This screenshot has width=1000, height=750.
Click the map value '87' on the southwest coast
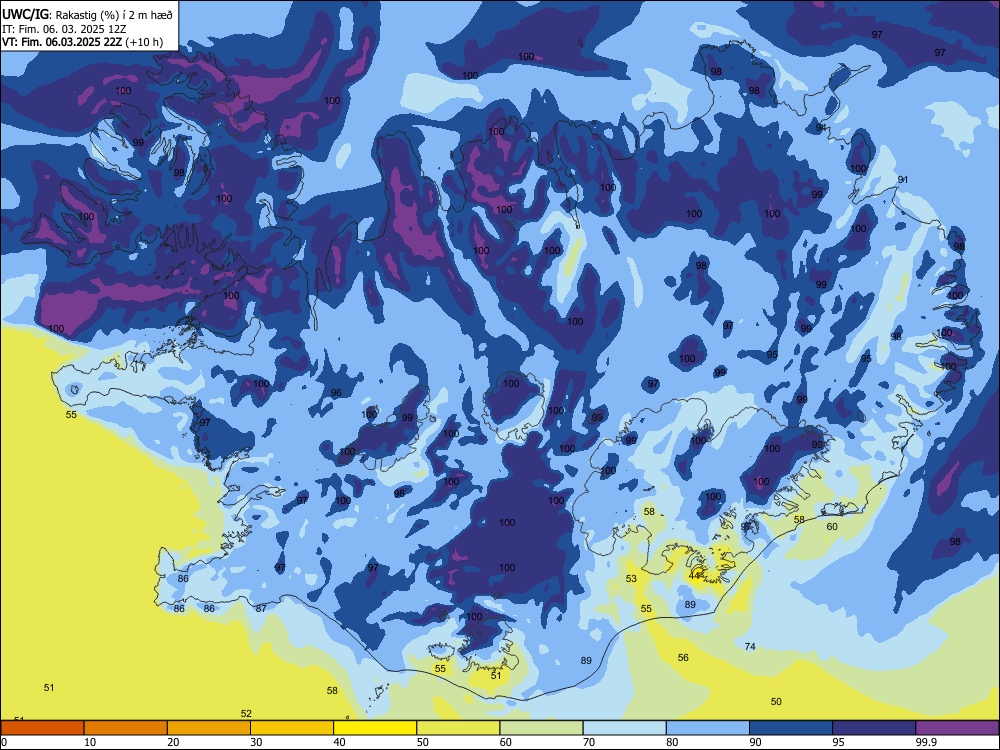tap(261, 608)
